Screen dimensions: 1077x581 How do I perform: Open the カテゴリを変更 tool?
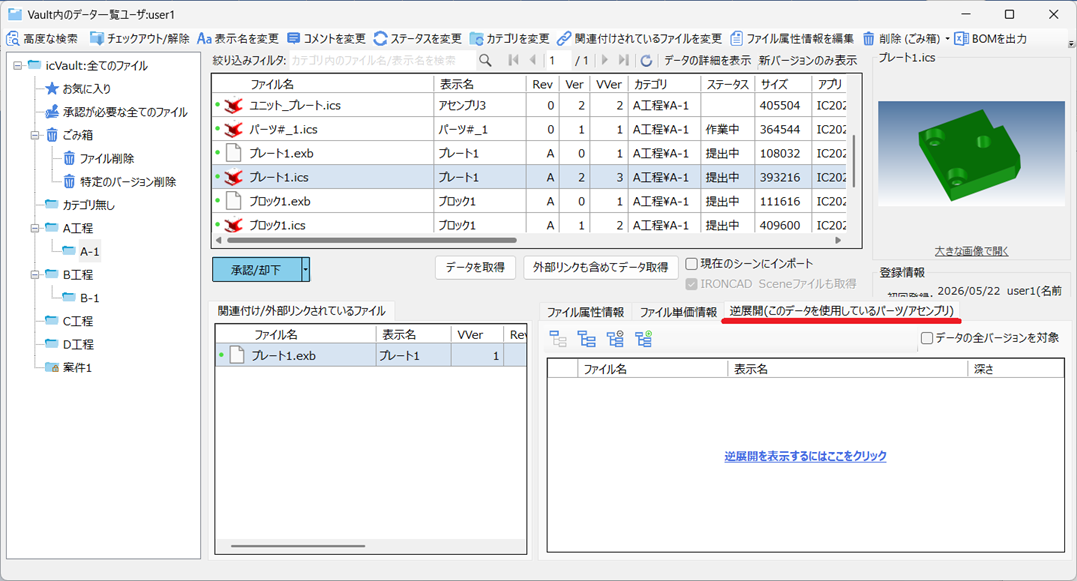(x=510, y=38)
